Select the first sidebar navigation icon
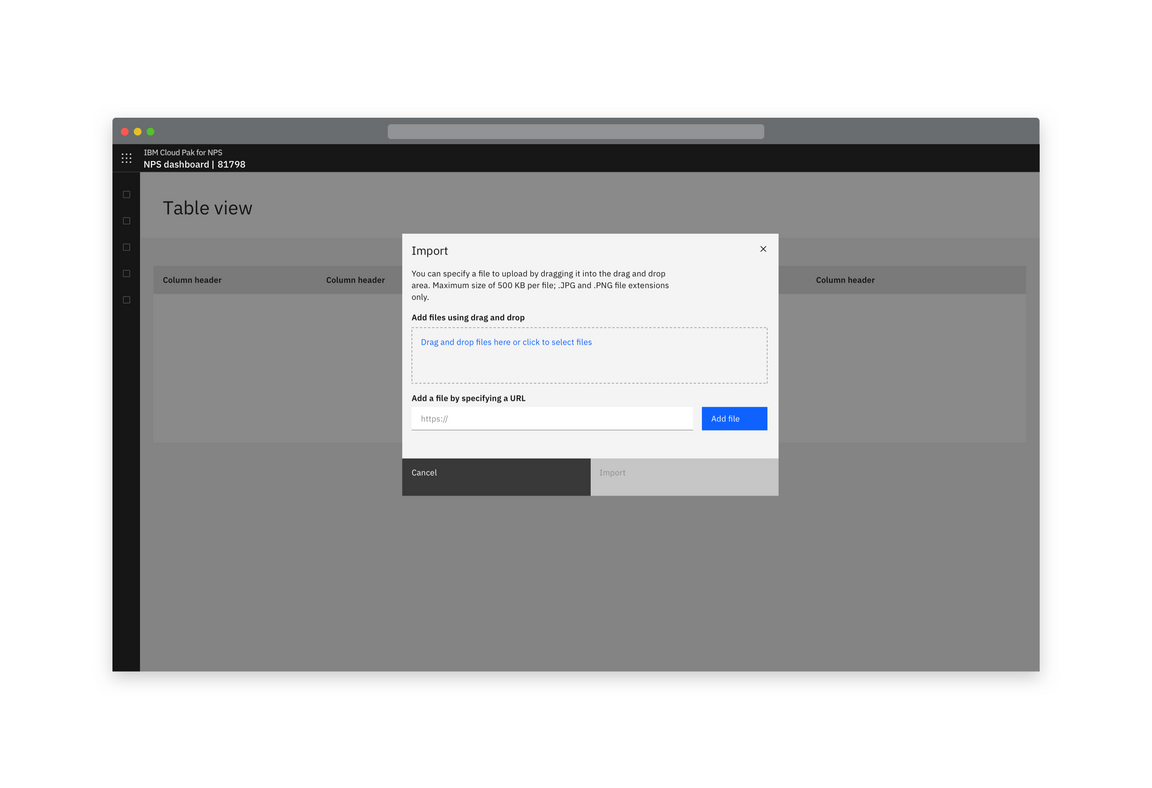This screenshot has width=1152, height=788. point(126,194)
